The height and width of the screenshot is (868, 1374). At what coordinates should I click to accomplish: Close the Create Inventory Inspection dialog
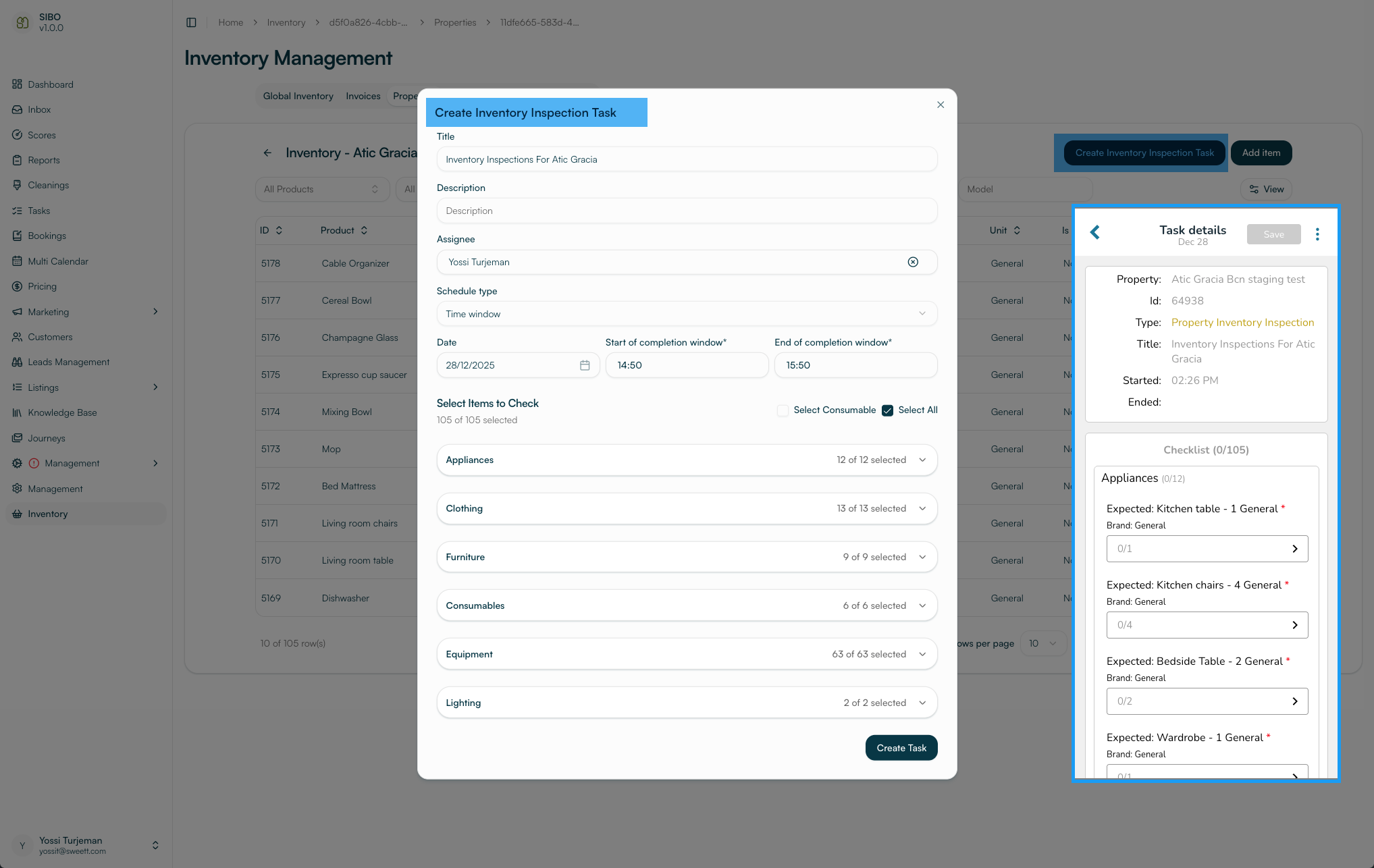941,105
